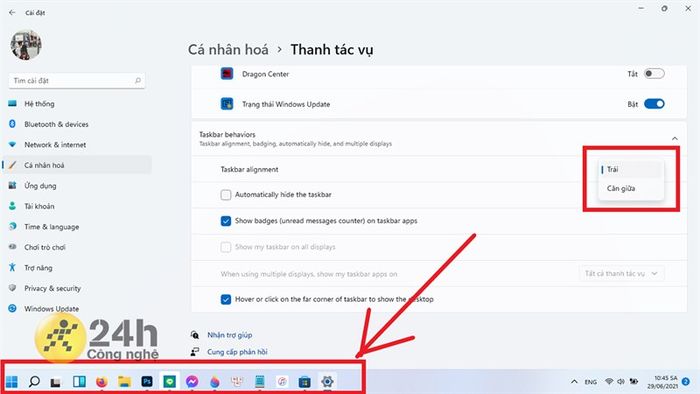This screenshot has height=394, width=700.
Task: Open Messenger from the taskbar
Action: pyautogui.click(x=192, y=382)
